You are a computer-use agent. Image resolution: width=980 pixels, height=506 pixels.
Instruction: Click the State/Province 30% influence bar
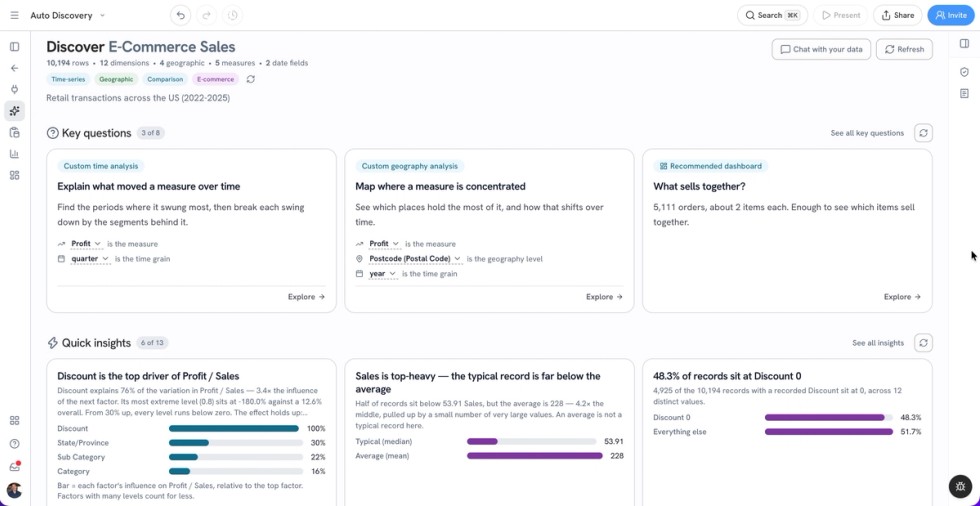(234, 443)
